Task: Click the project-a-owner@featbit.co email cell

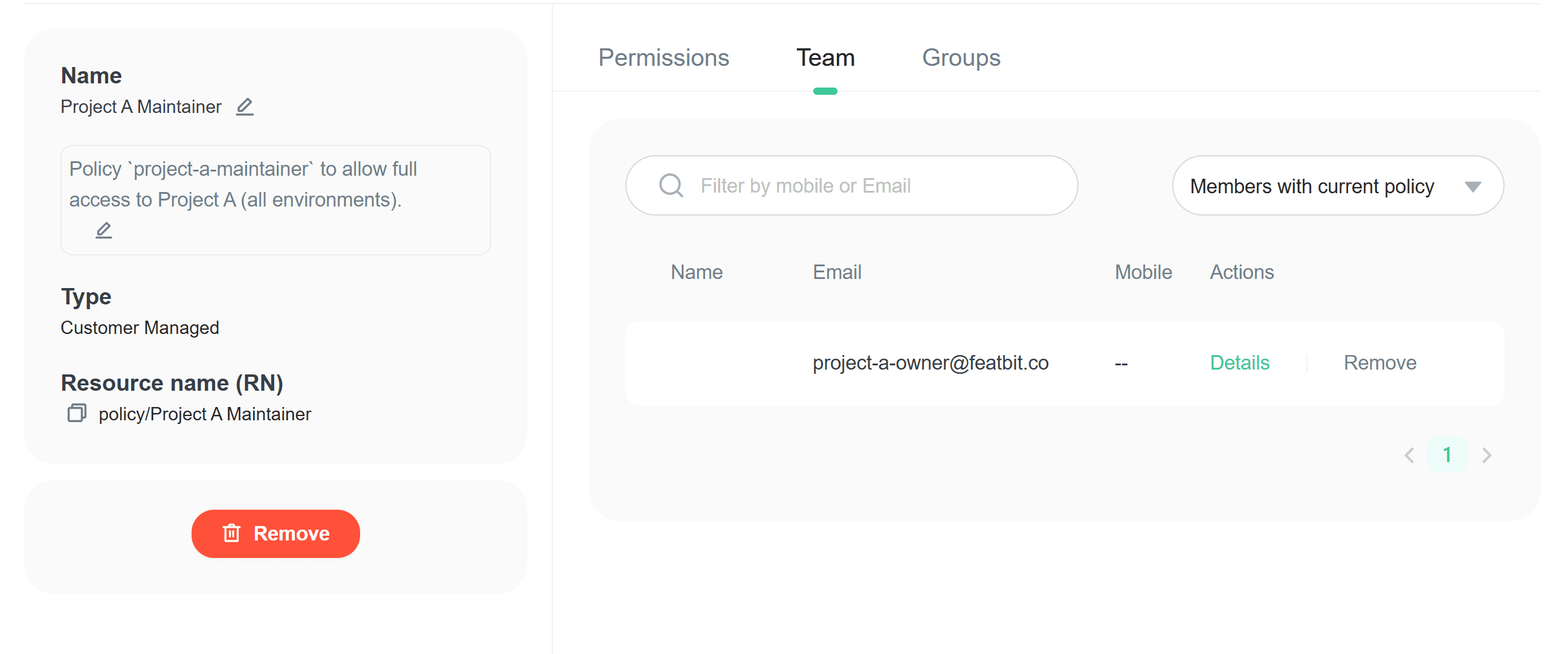Action: point(930,362)
